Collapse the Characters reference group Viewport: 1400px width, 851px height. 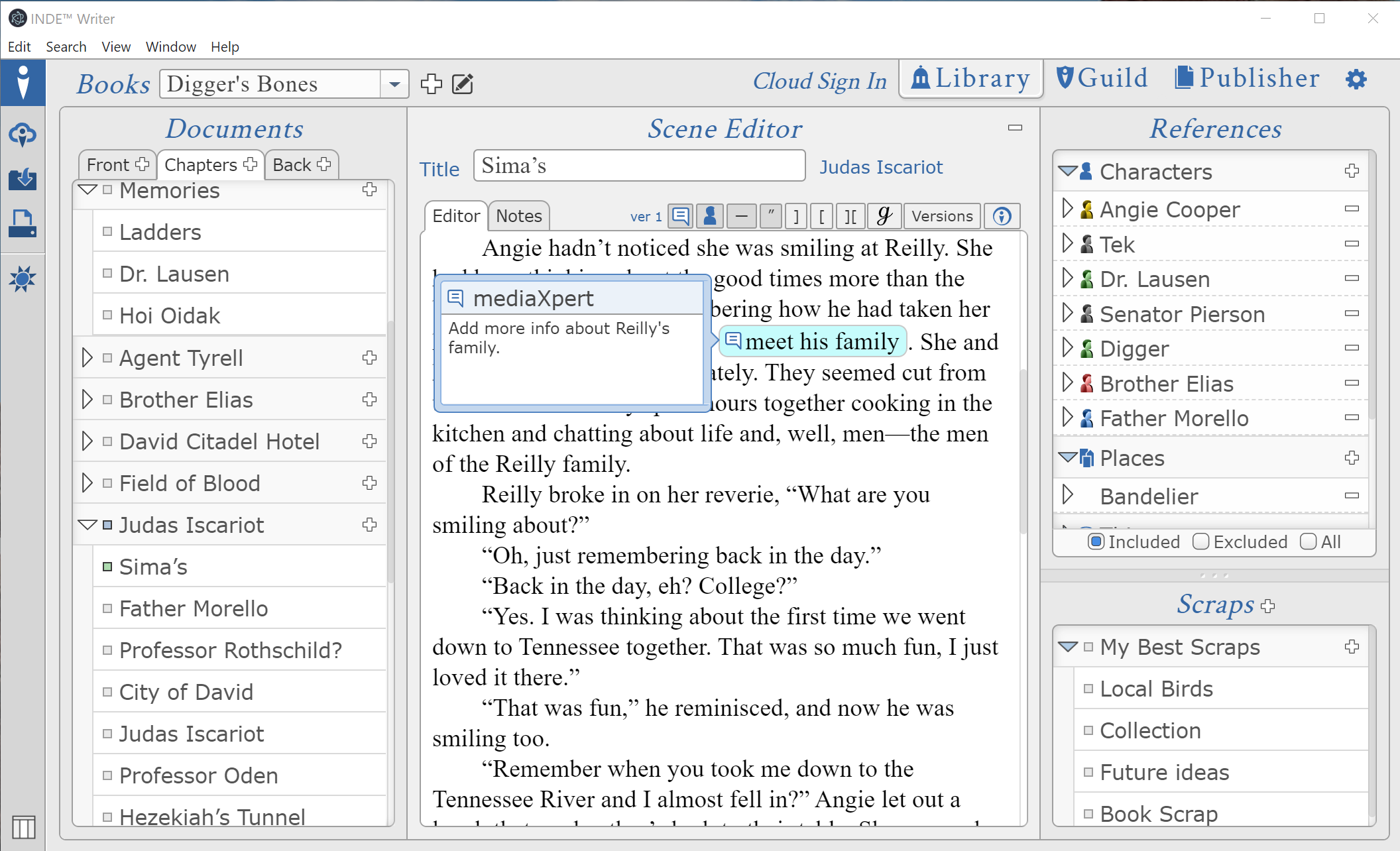click(x=1067, y=171)
